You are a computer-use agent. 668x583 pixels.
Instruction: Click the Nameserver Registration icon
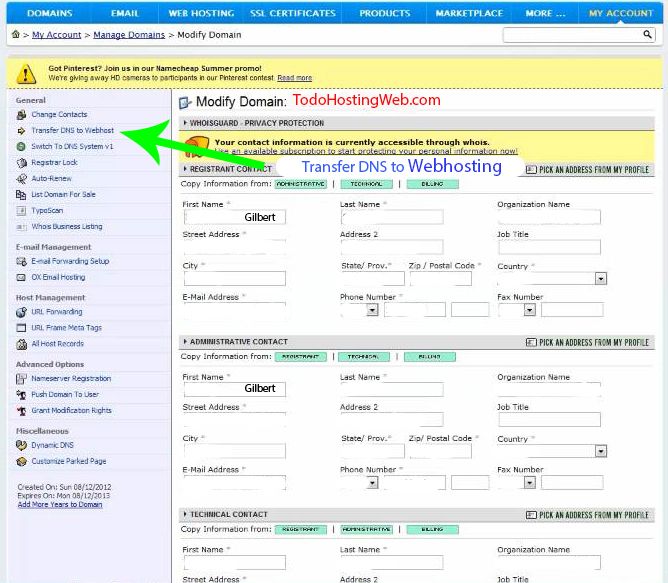[21, 378]
